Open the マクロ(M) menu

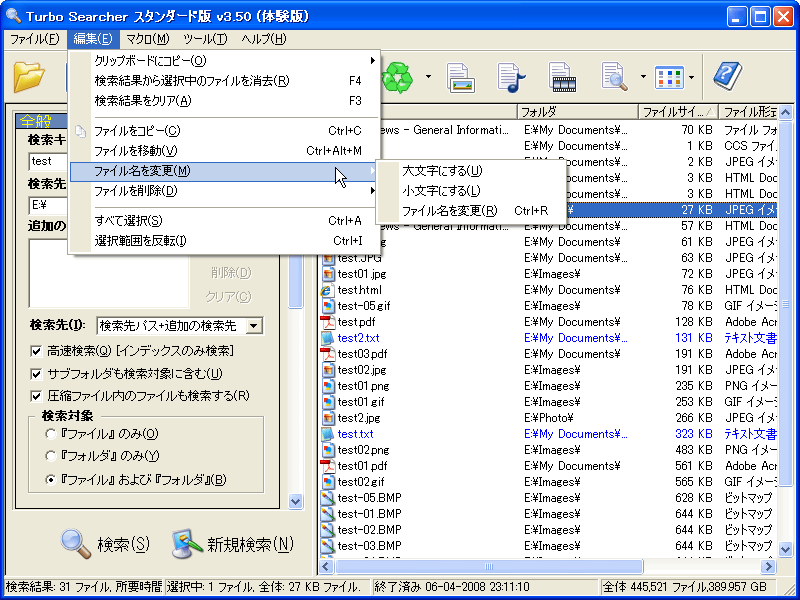(147, 39)
